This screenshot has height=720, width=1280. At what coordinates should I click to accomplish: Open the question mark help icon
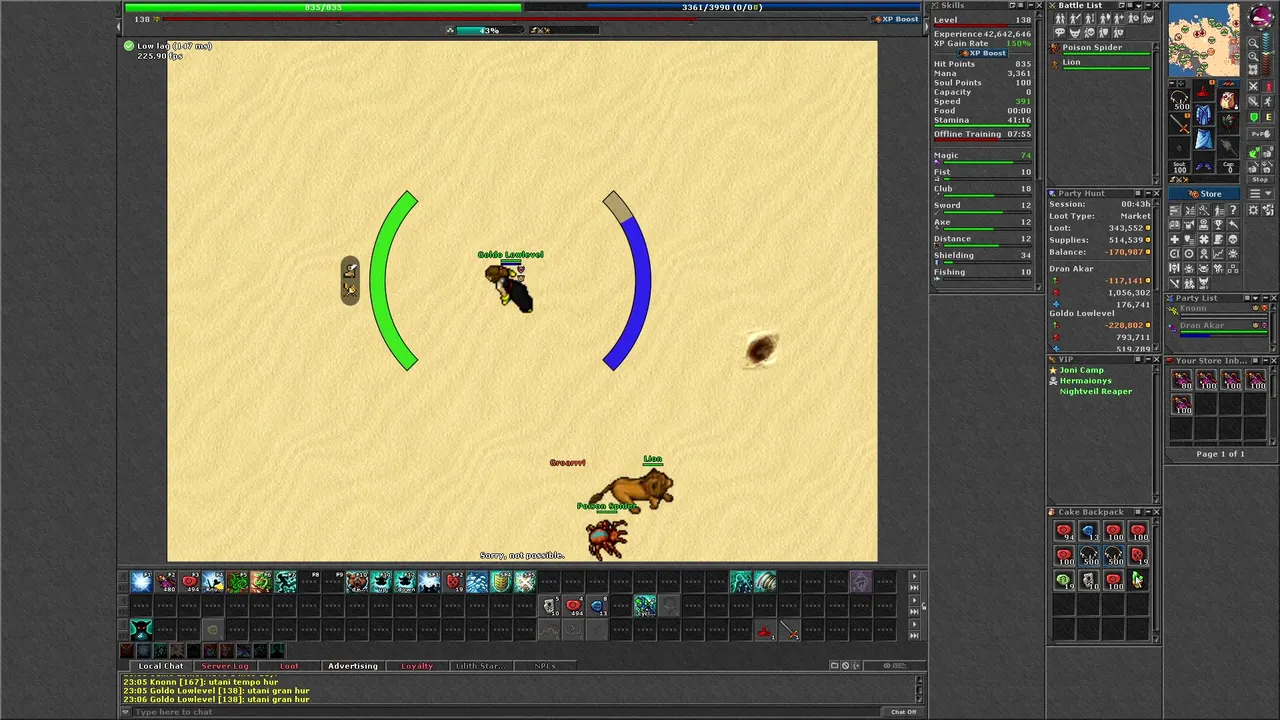point(1233,210)
